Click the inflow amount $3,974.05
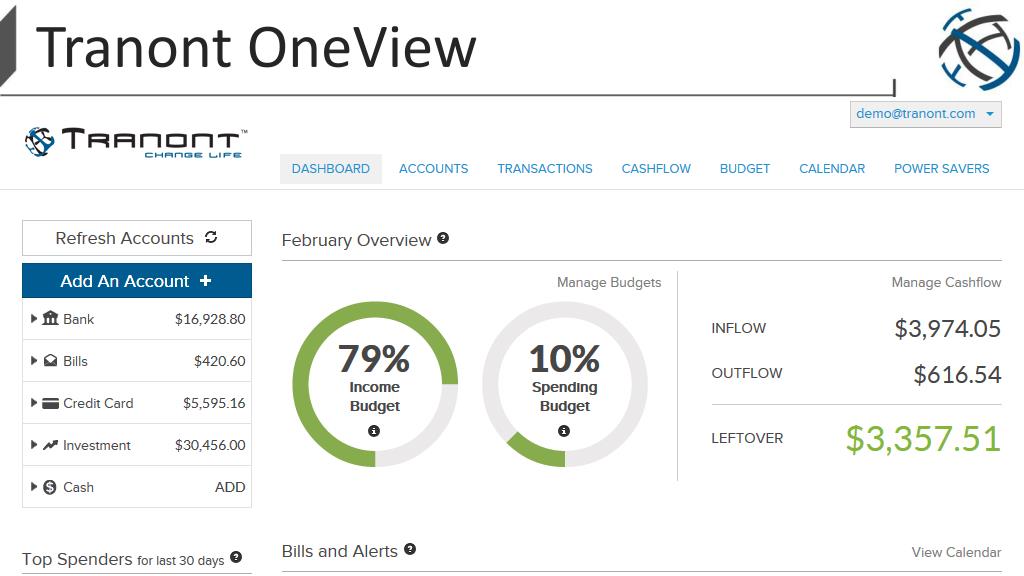 point(947,328)
